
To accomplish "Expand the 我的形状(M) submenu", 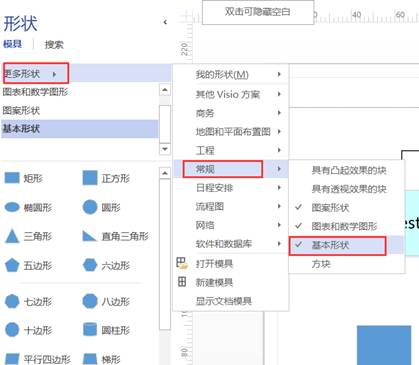I will click(231, 74).
